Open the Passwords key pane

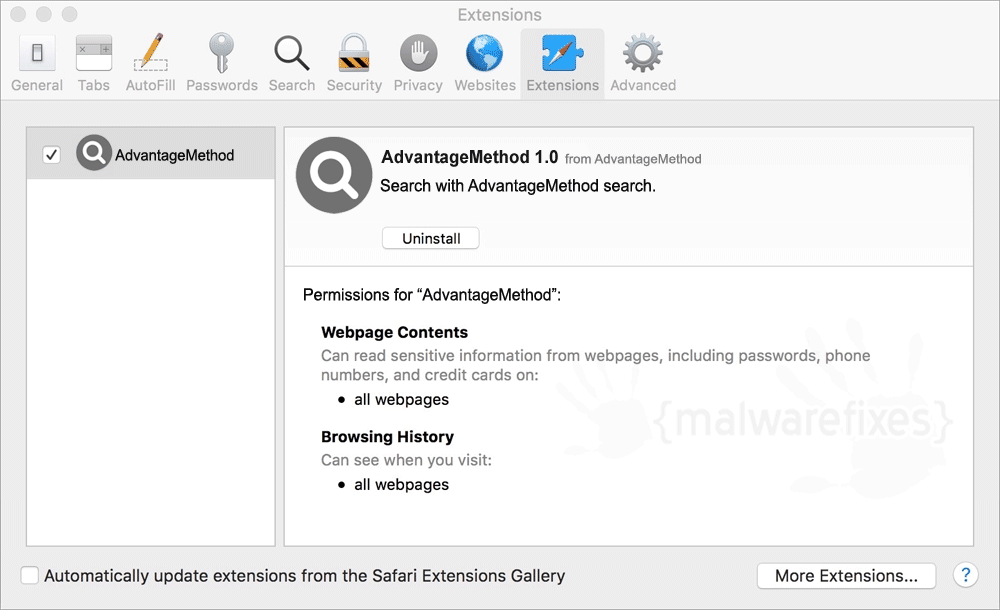[222, 63]
